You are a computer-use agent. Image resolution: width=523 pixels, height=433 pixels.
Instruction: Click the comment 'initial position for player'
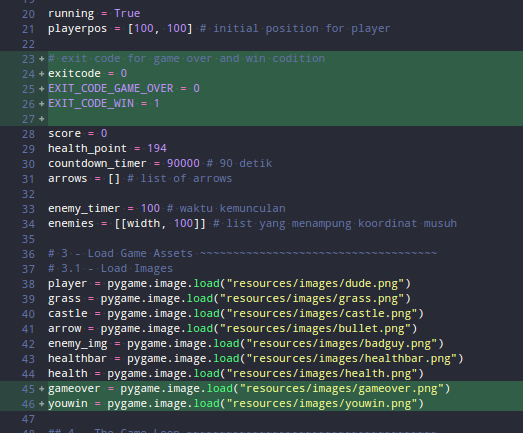tap(302, 29)
